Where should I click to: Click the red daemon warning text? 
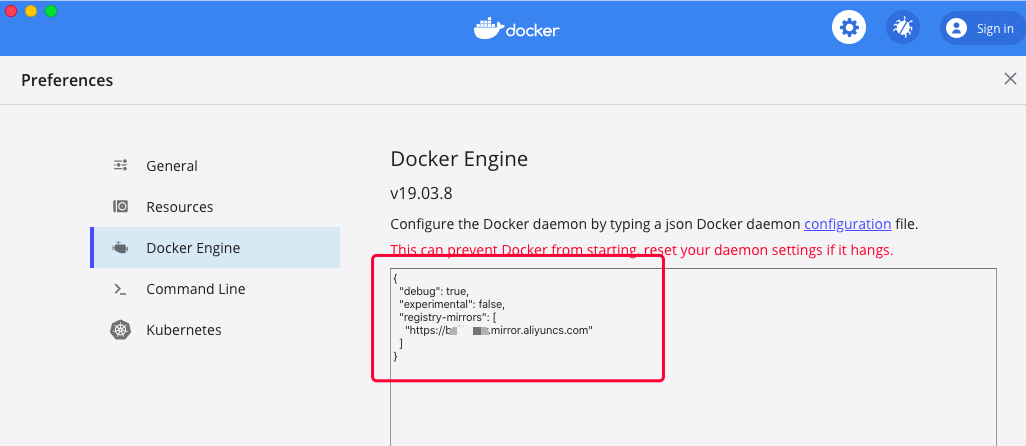click(642, 250)
